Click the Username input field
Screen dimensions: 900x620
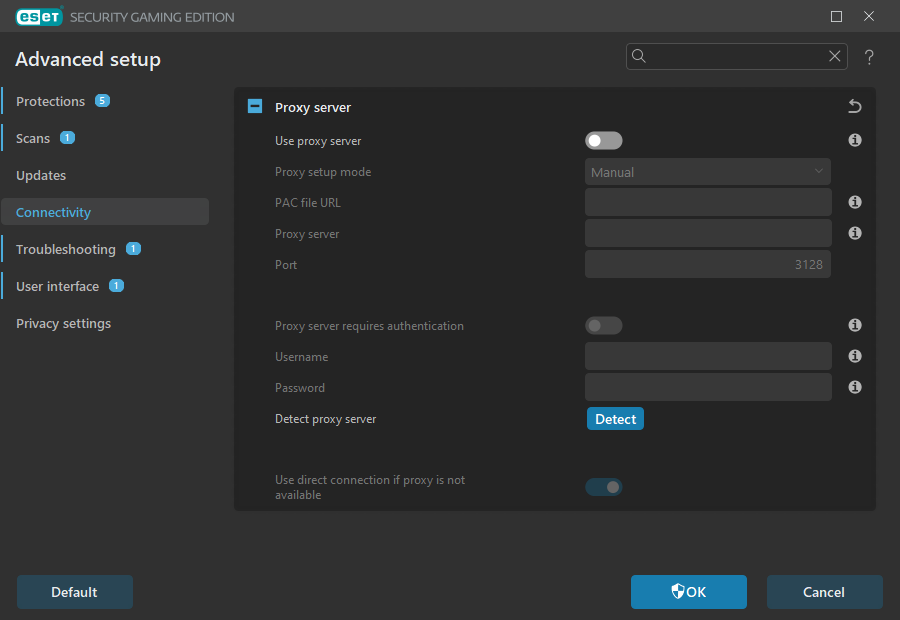click(x=708, y=356)
